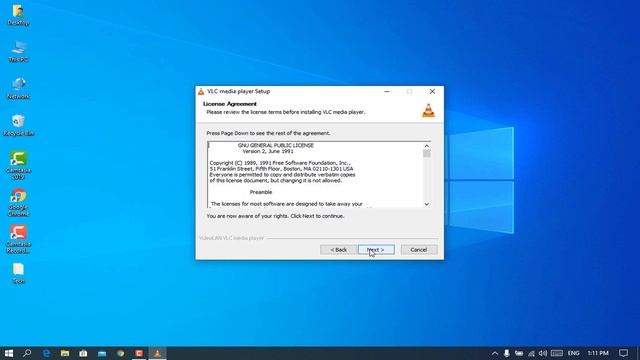Click the 'License Agreement' heading

tap(230, 104)
